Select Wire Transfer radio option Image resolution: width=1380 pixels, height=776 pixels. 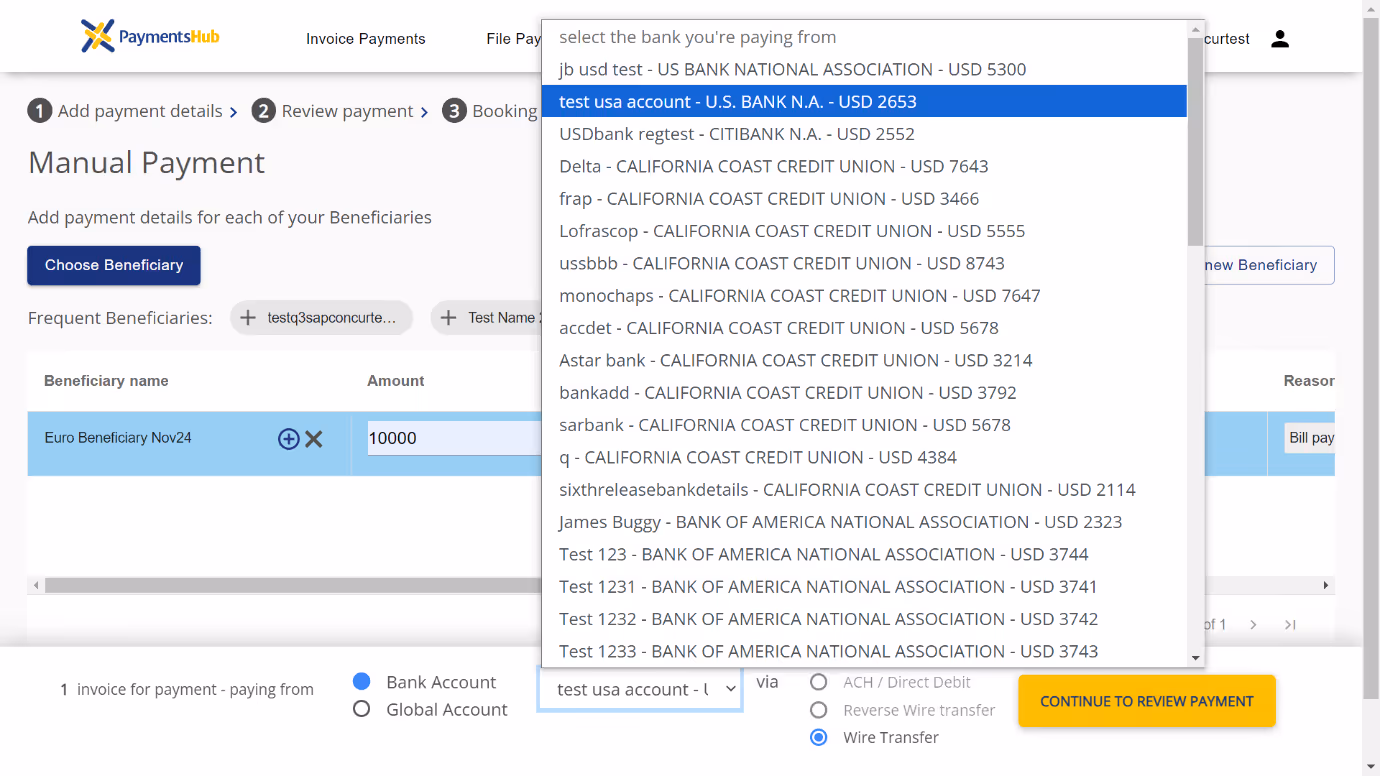click(819, 737)
